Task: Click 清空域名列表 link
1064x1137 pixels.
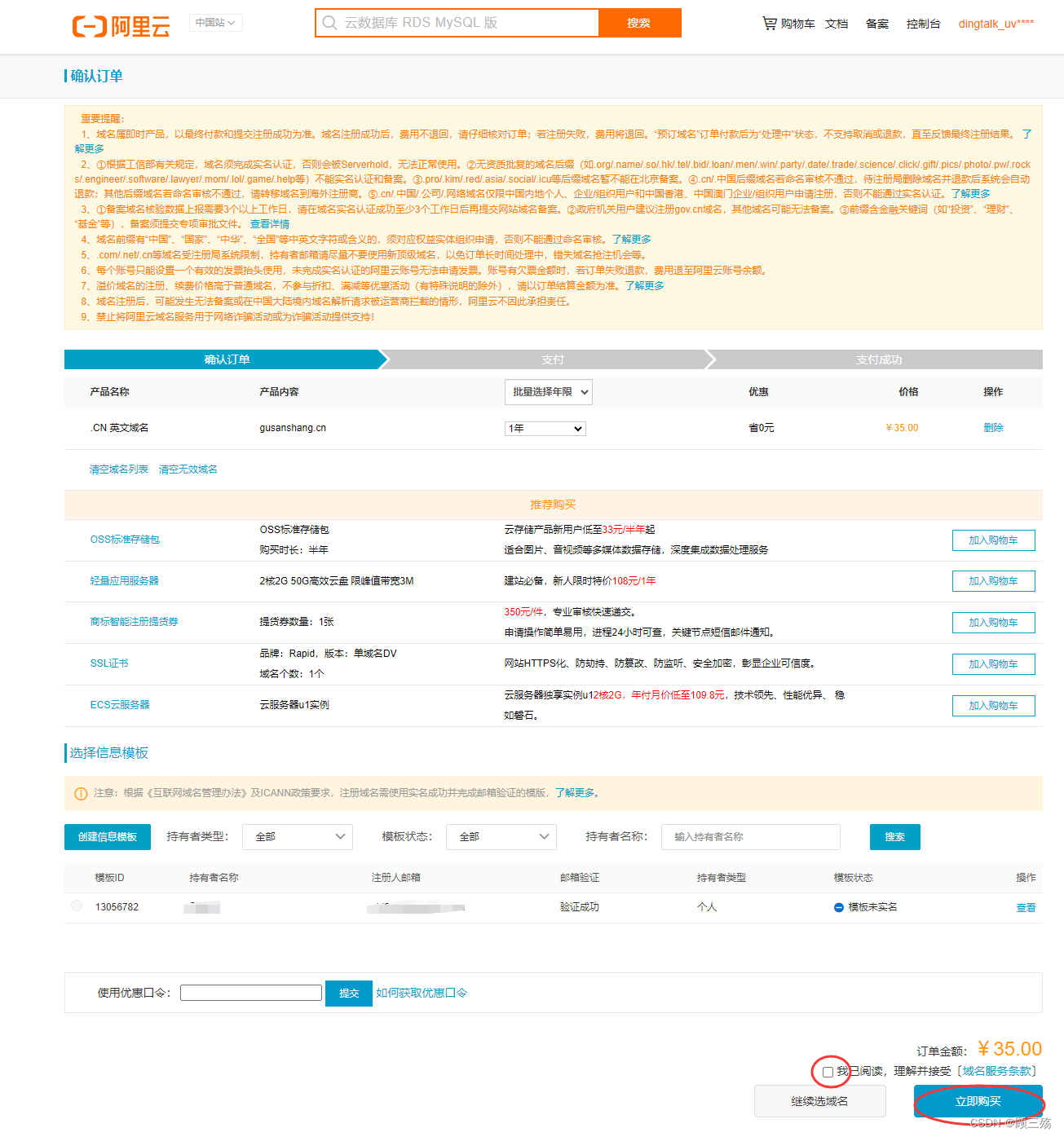Action: (x=119, y=469)
